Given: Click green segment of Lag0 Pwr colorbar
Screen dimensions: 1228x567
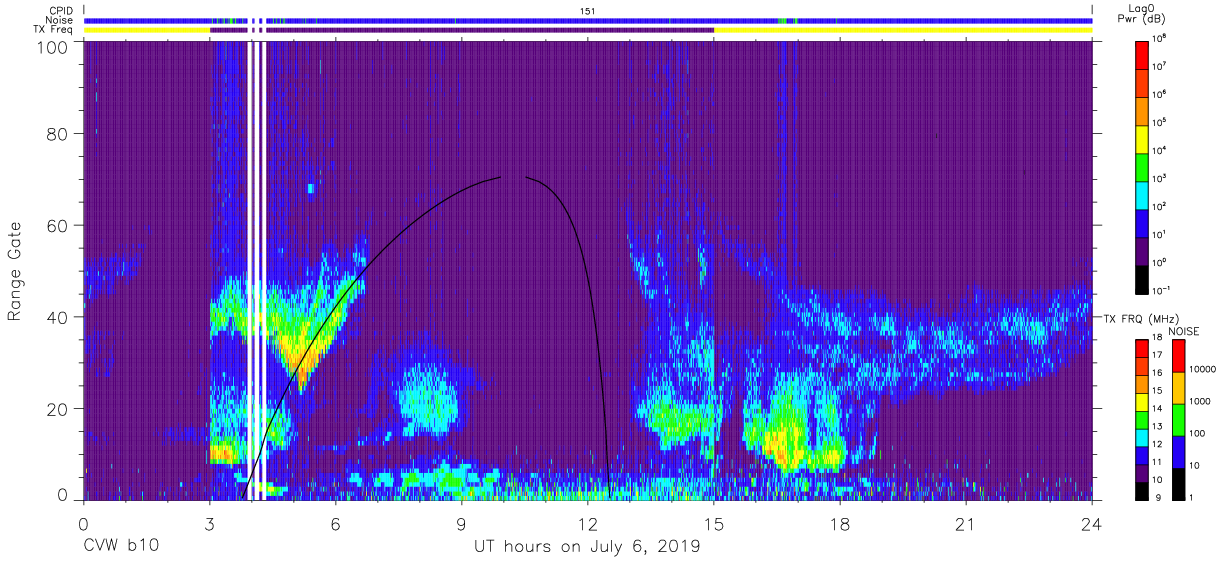Looking at the screenshot, I should tap(1142, 166).
